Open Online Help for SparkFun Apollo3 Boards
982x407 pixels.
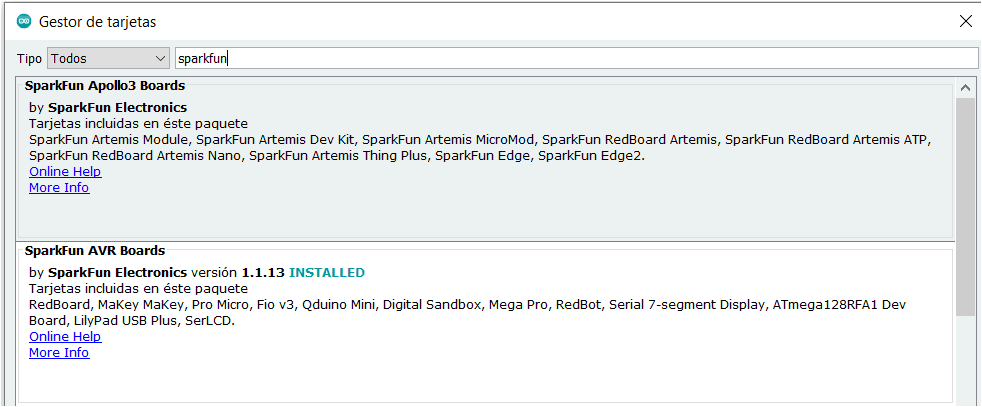65,172
